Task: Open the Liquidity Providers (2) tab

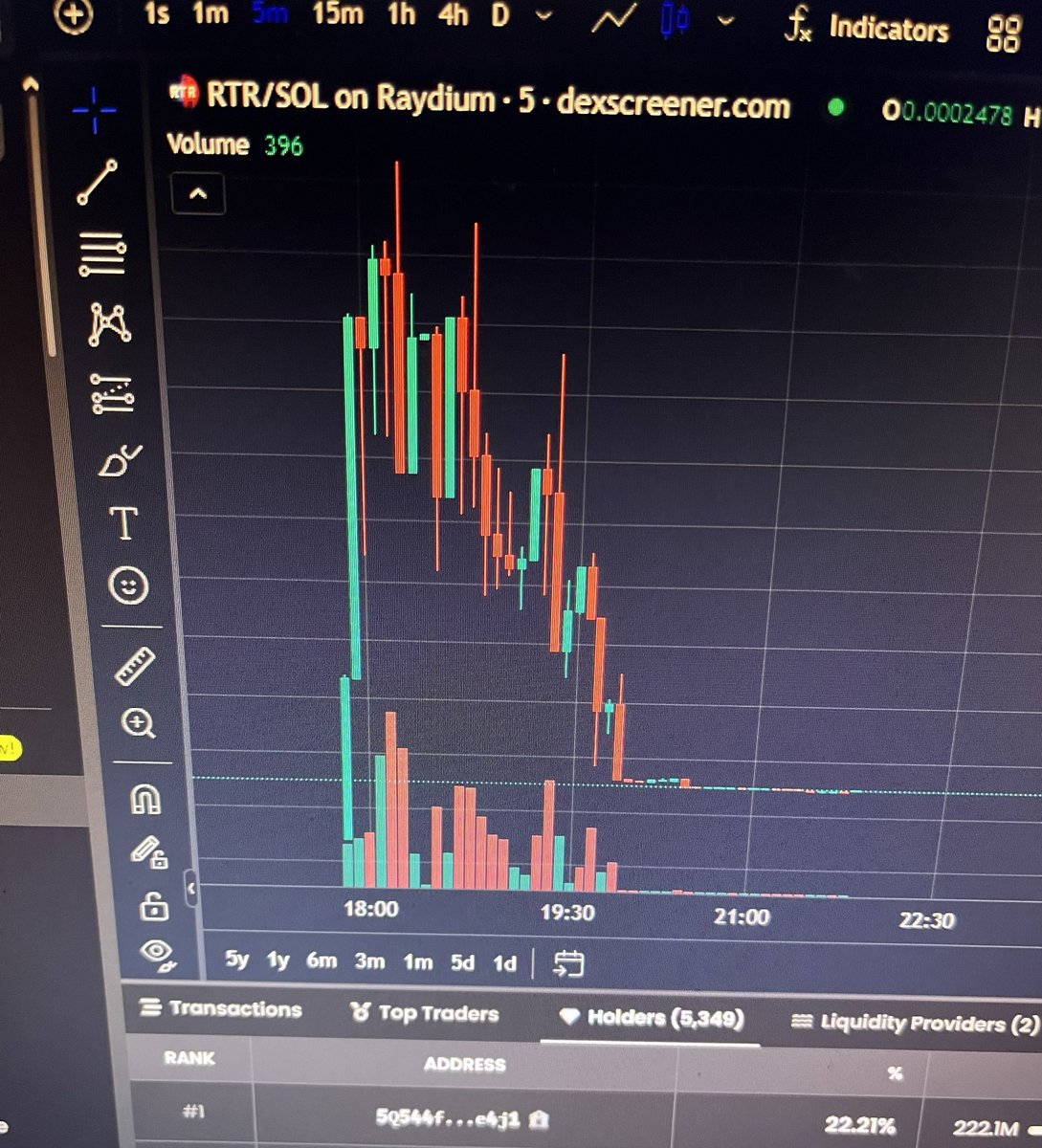Action: tap(916, 1023)
